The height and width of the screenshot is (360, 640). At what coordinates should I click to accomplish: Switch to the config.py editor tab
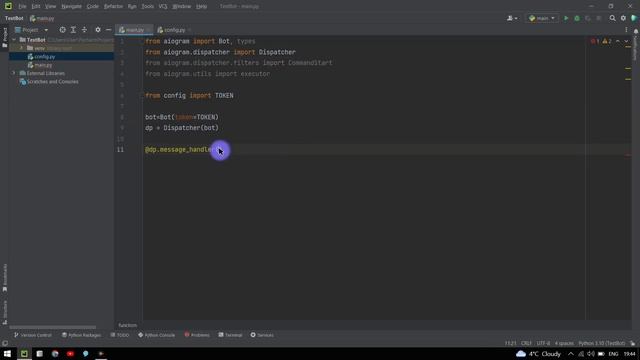tap(174, 30)
